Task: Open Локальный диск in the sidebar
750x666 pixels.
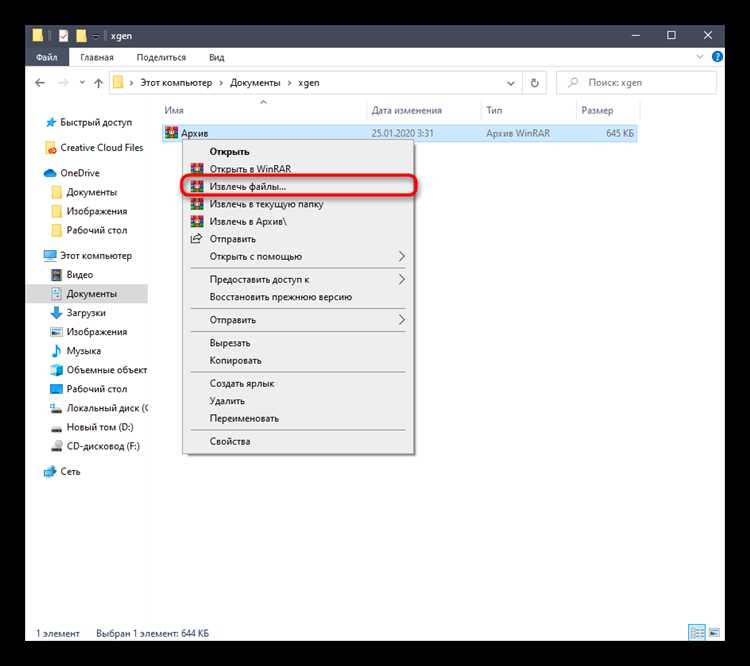Action: pyautogui.click(x=99, y=408)
